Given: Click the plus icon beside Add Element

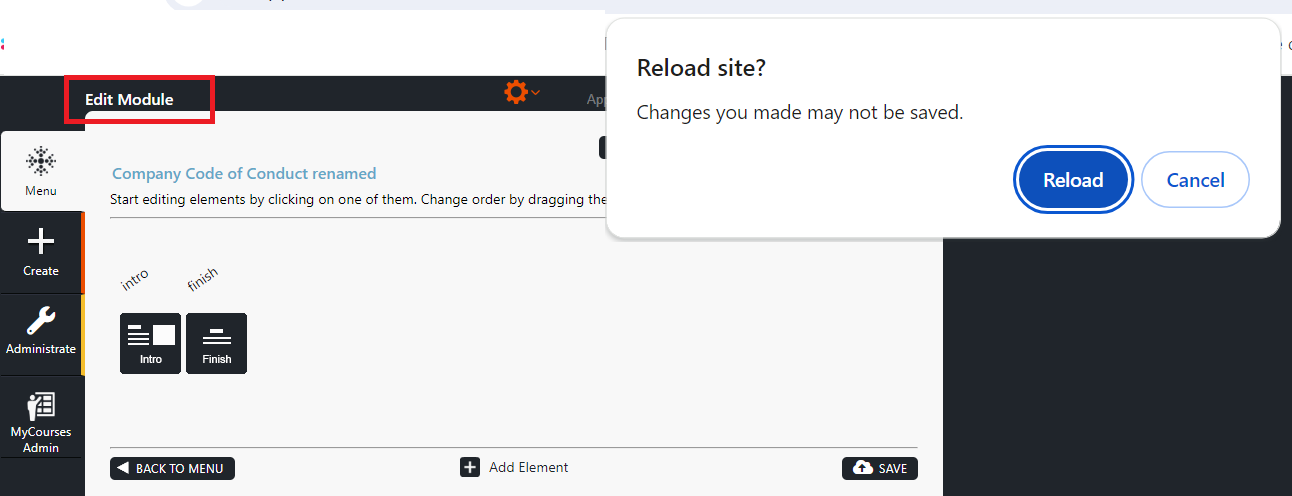Looking at the screenshot, I should coord(470,467).
